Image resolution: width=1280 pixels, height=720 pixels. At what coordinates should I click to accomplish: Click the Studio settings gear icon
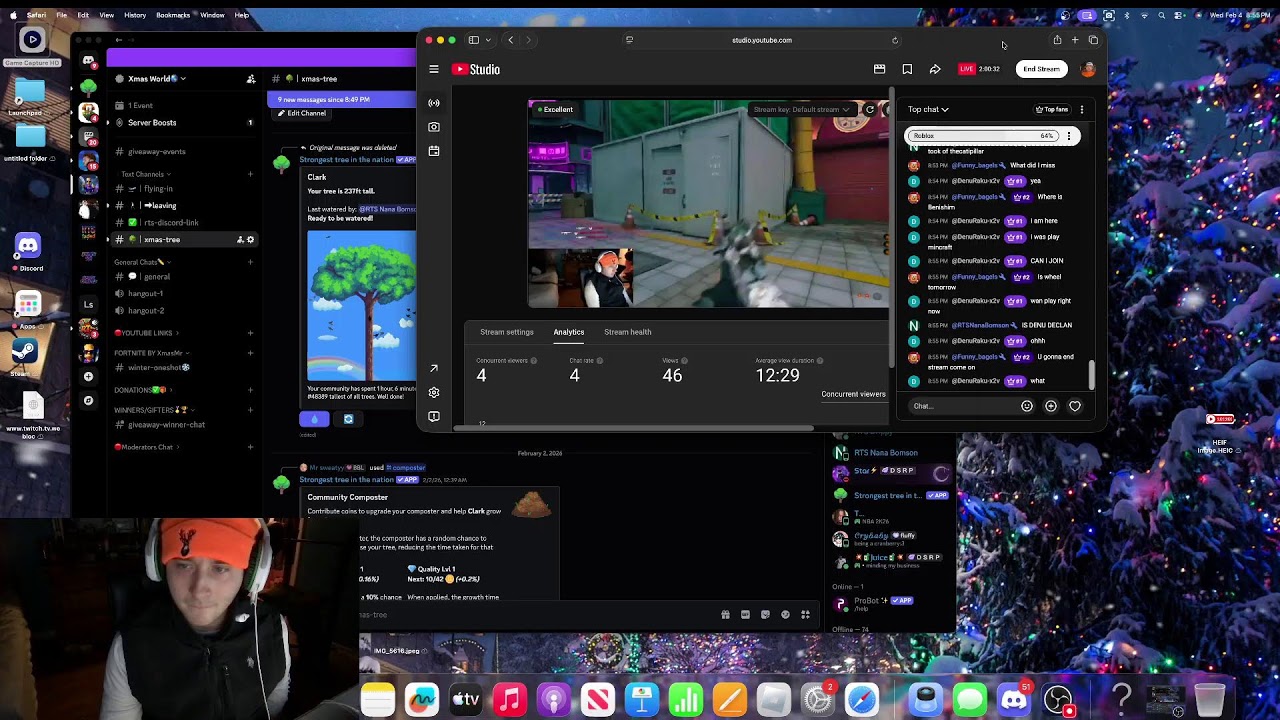(434, 392)
